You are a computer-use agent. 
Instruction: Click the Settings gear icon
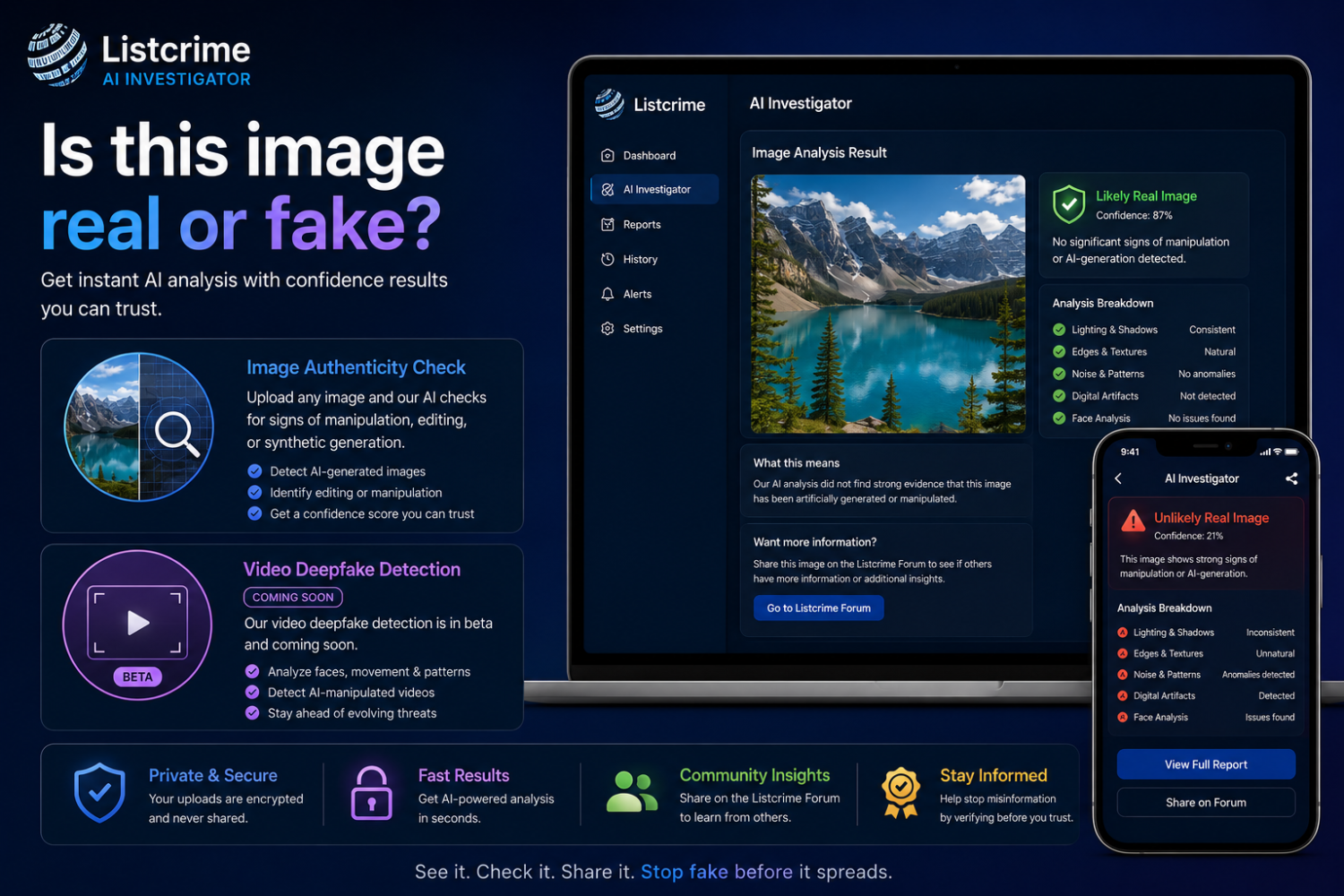click(607, 329)
